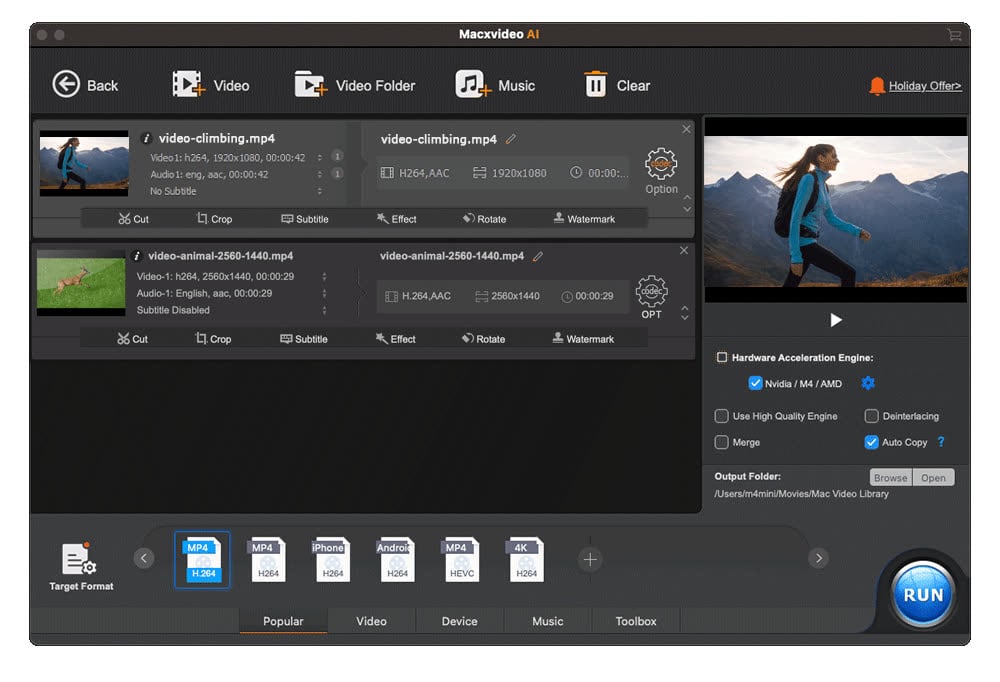Switch to the Video tab

click(x=371, y=621)
